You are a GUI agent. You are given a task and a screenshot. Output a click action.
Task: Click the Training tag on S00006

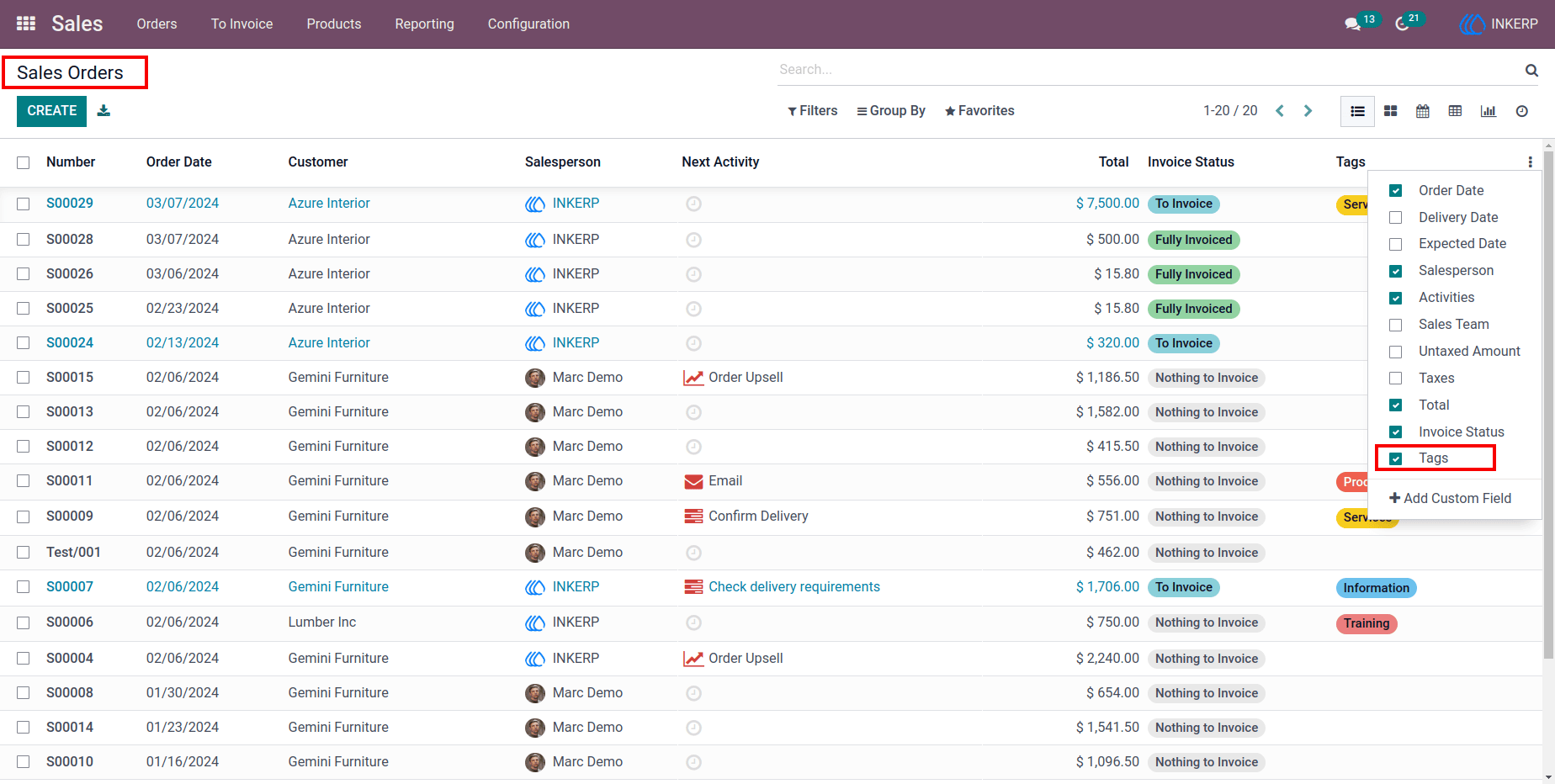[1367, 623]
